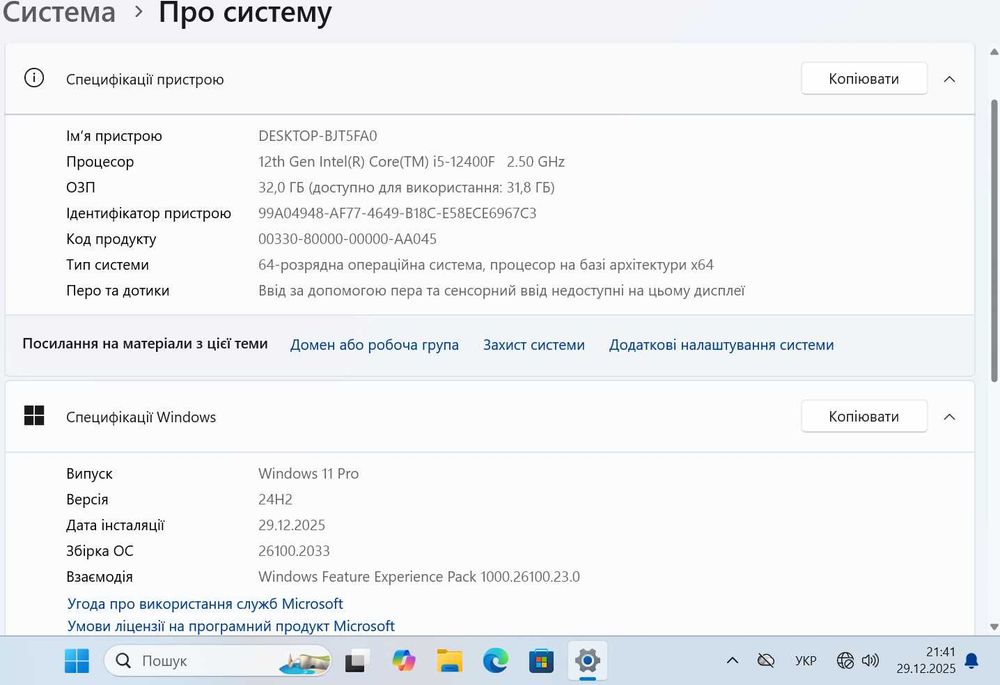Image resolution: width=1000 pixels, height=685 pixels.
Task: Select version value 24H2
Action: (x=276, y=499)
